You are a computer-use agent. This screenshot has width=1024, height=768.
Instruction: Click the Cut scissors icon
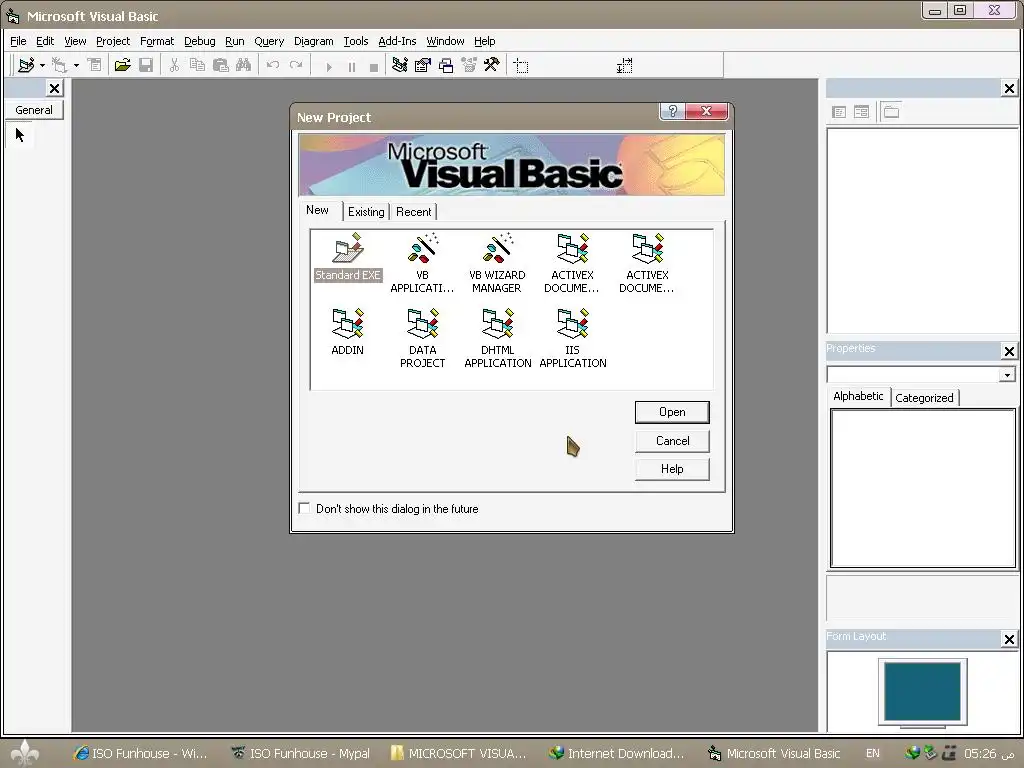click(x=174, y=65)
